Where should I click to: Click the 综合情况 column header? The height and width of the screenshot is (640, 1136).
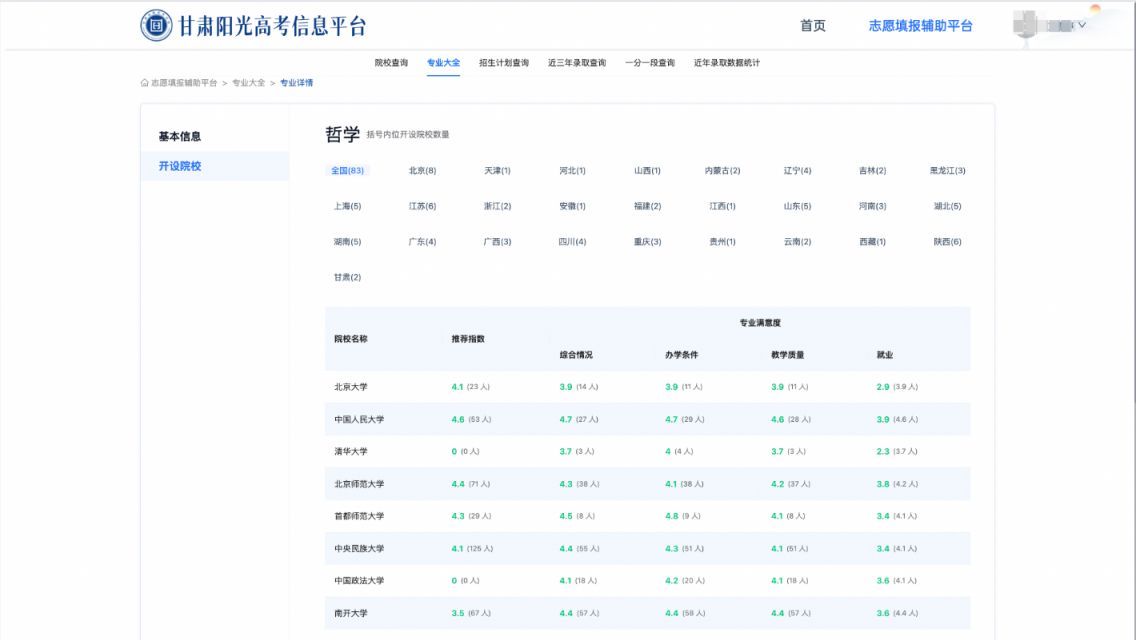[576, 354]
